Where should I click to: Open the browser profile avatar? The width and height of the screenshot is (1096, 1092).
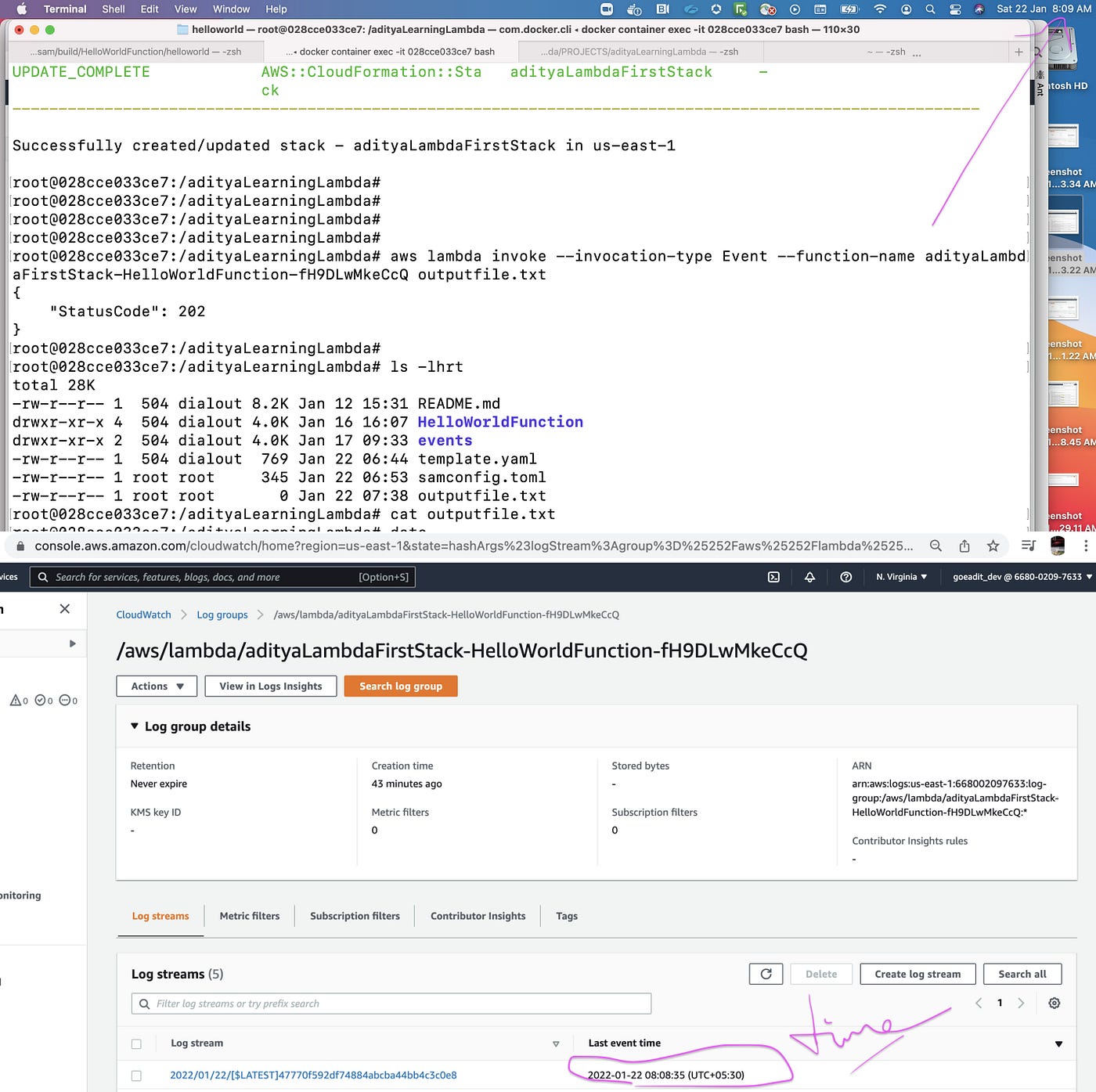pyautogui.click(x=1058, y=546)
